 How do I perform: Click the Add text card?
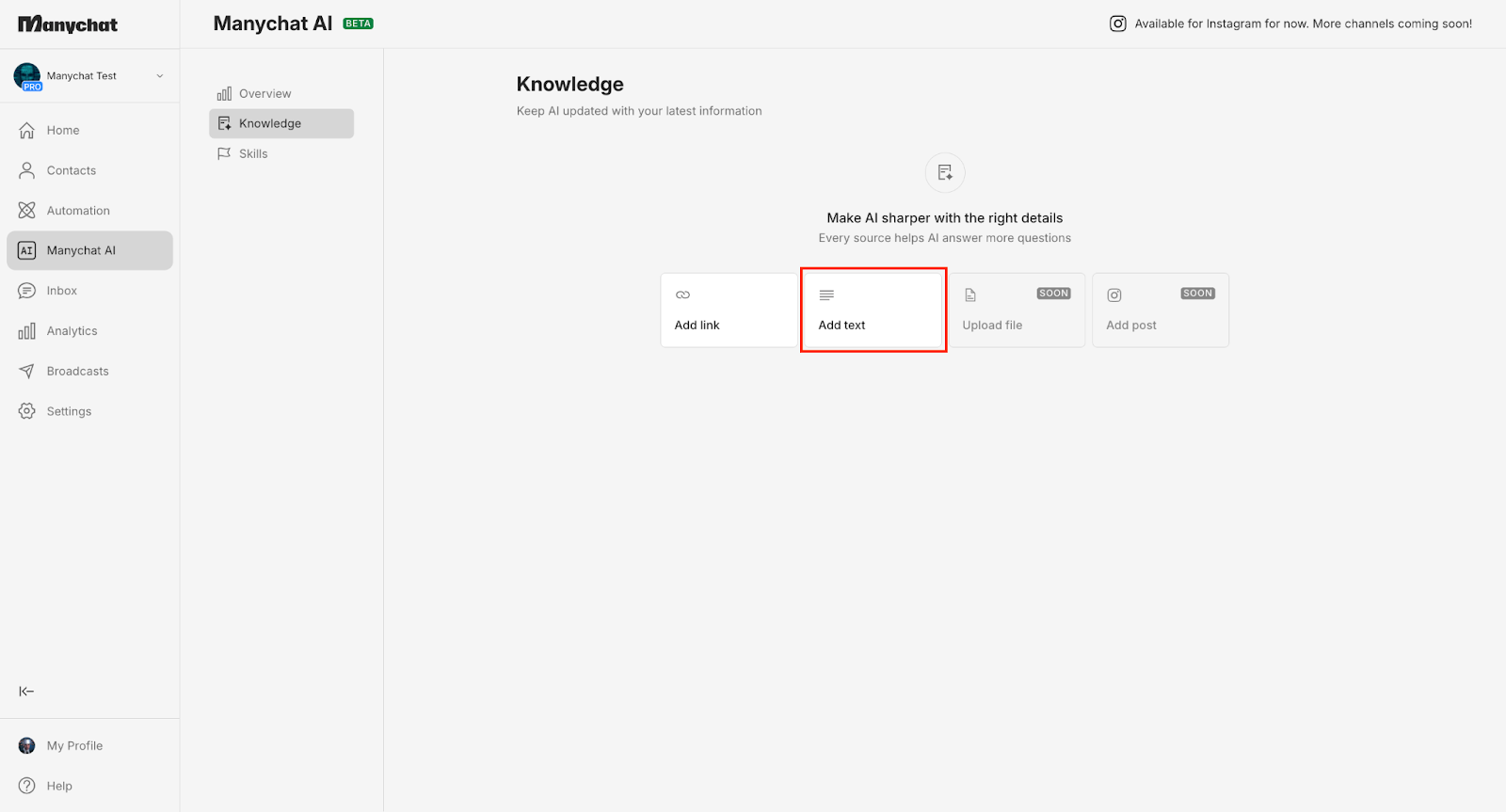click(x=873, y=310)
